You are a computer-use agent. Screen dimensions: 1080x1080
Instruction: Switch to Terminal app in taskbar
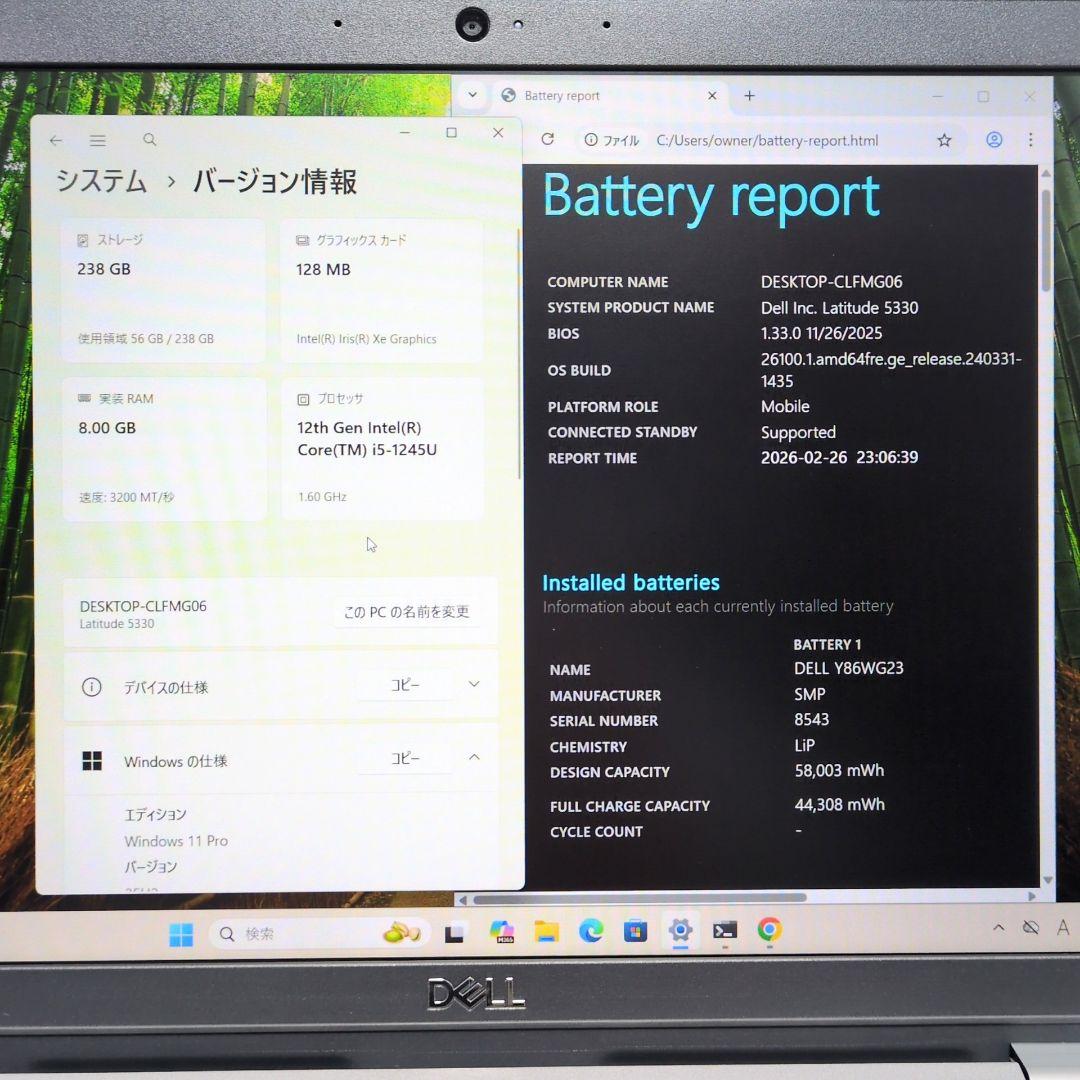(x=725, y=931)
